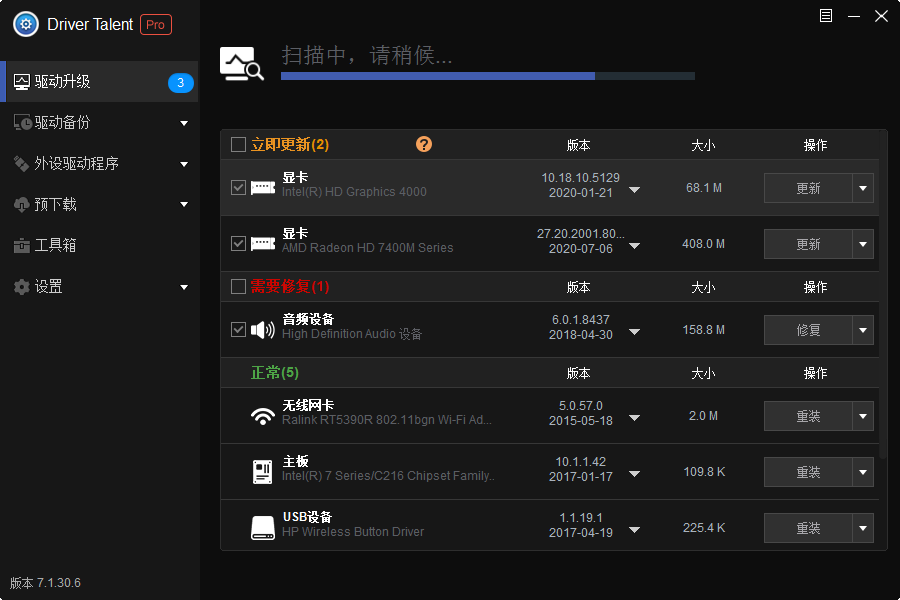
Task: Open action arrow beside Intel HD Graphics 更新
Action: [x=863, y=188]
